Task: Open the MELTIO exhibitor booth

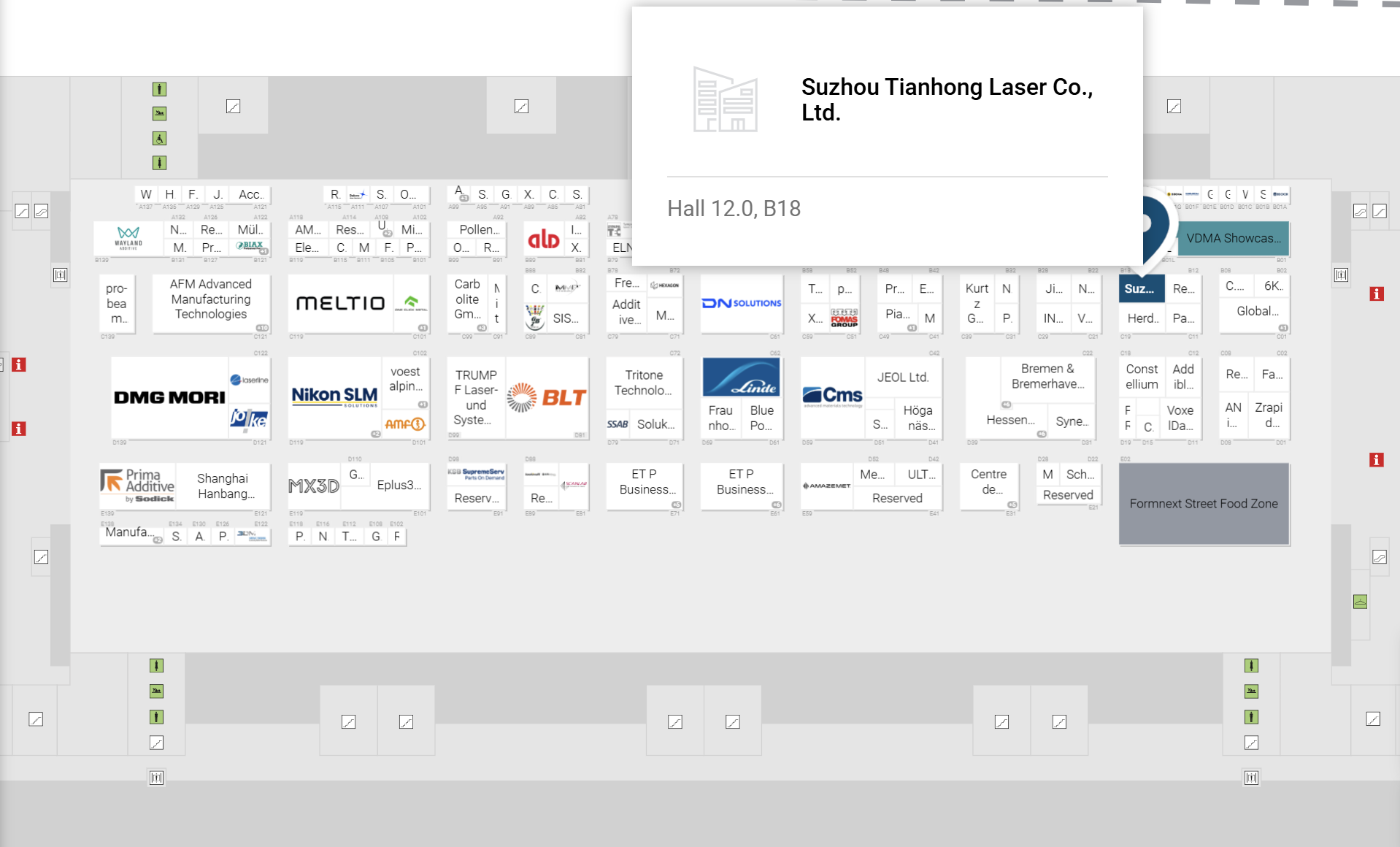Action: point(340,303)
